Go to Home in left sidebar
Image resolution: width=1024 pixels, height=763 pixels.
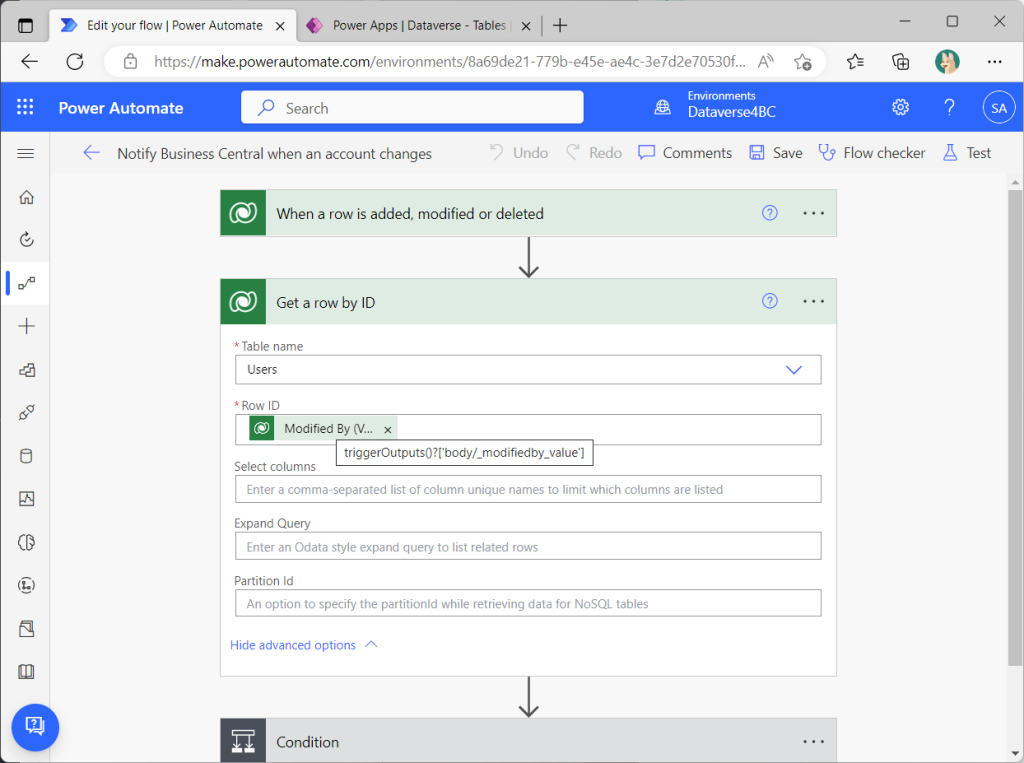pos(26,197)
